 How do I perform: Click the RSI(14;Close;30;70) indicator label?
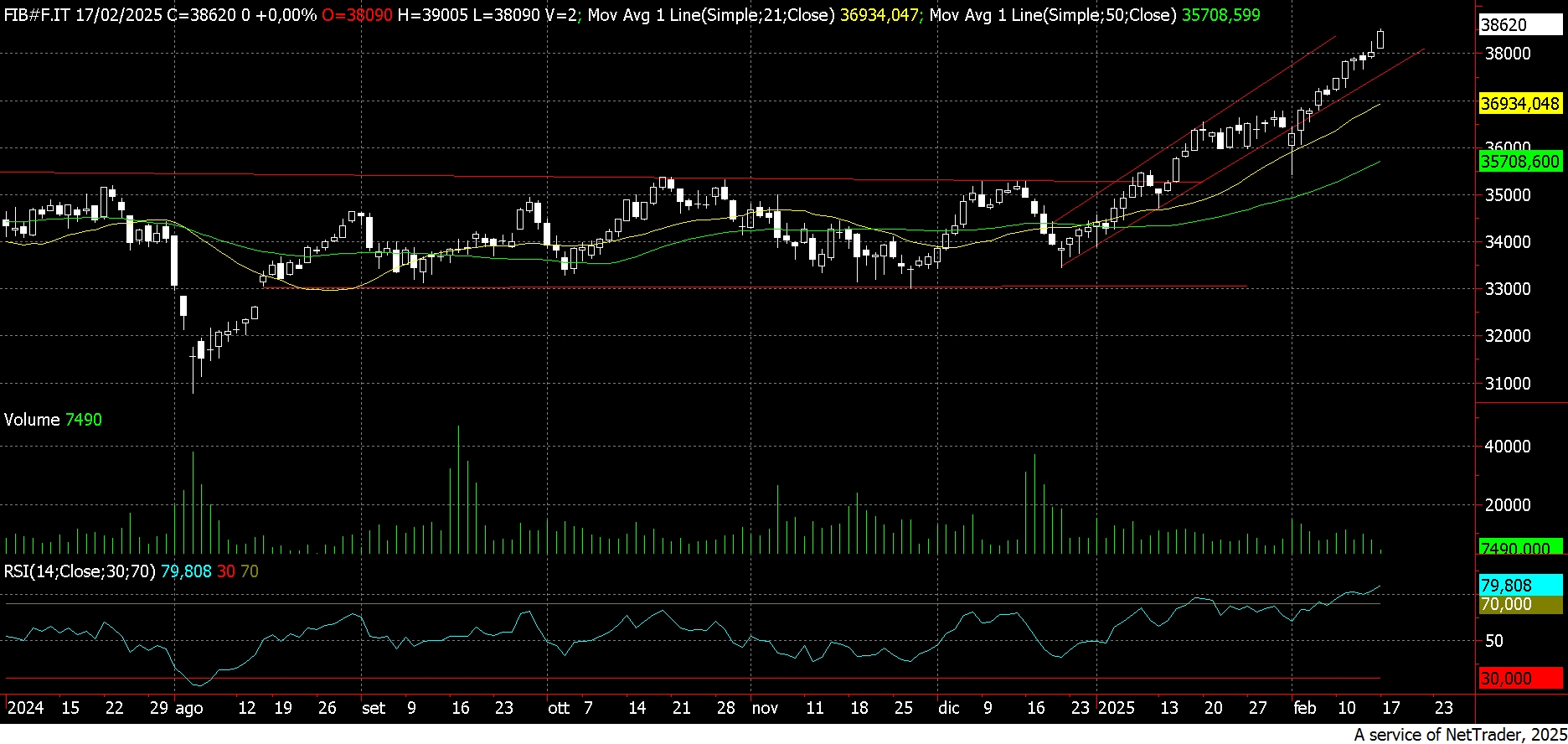pyautogui.click(x=80, y=571)
